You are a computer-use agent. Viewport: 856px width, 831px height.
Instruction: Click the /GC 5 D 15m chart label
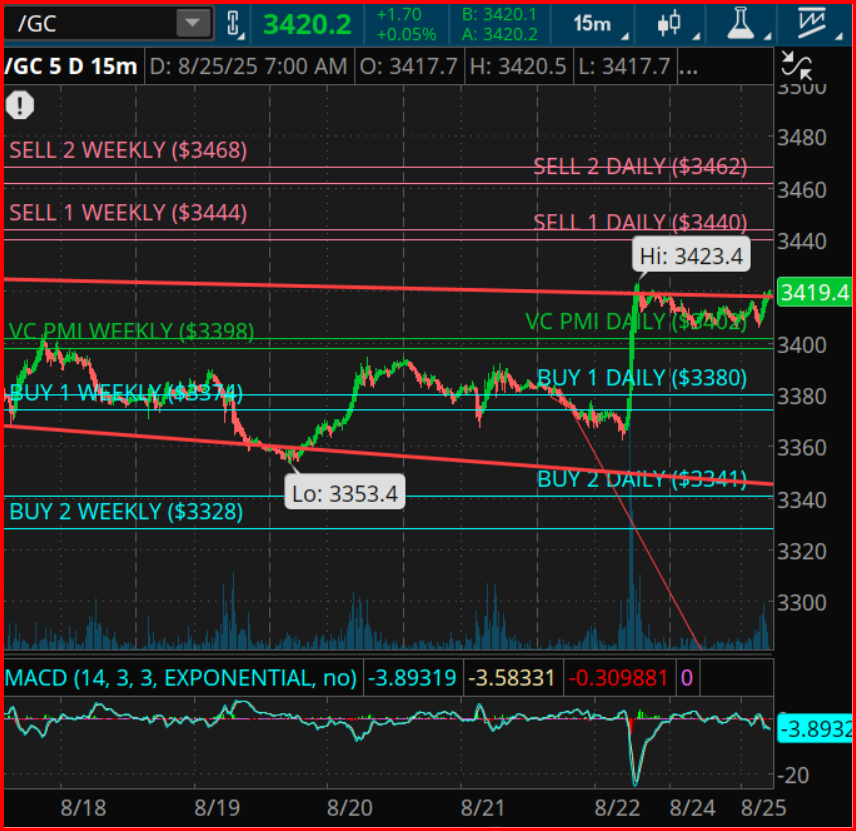click(71, 66)
